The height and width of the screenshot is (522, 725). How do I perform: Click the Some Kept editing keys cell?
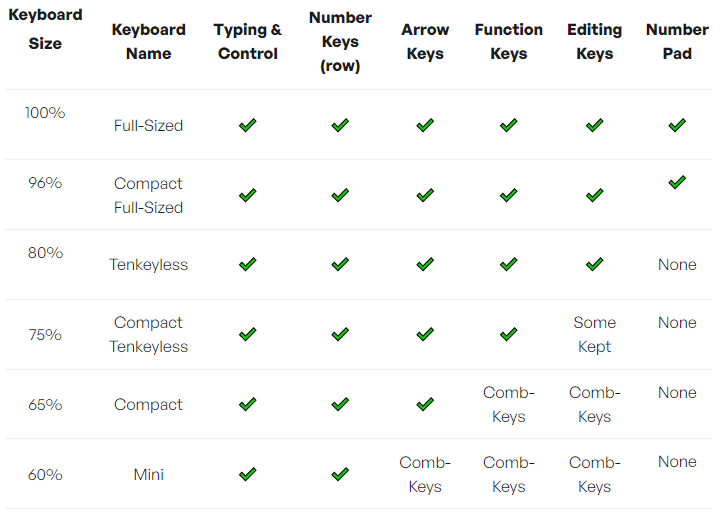[594, 334]
